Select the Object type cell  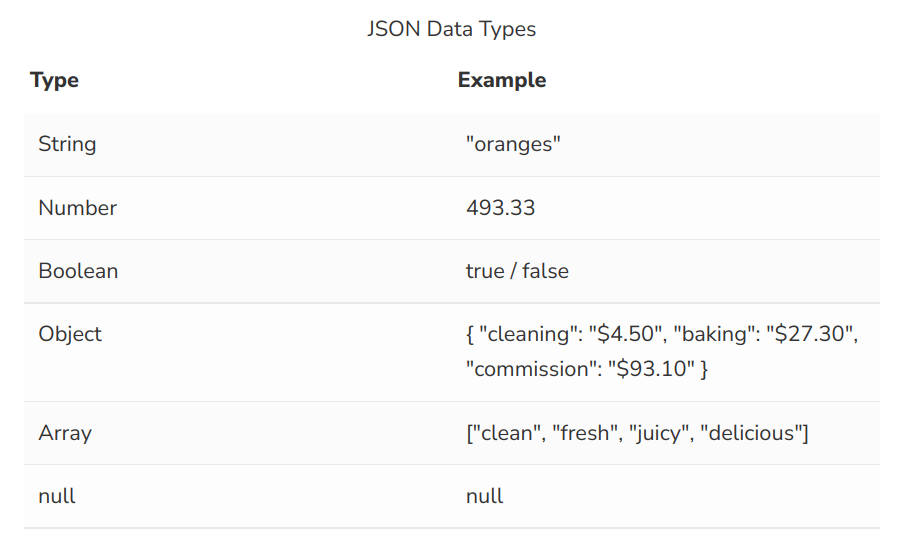pos(70,334)
